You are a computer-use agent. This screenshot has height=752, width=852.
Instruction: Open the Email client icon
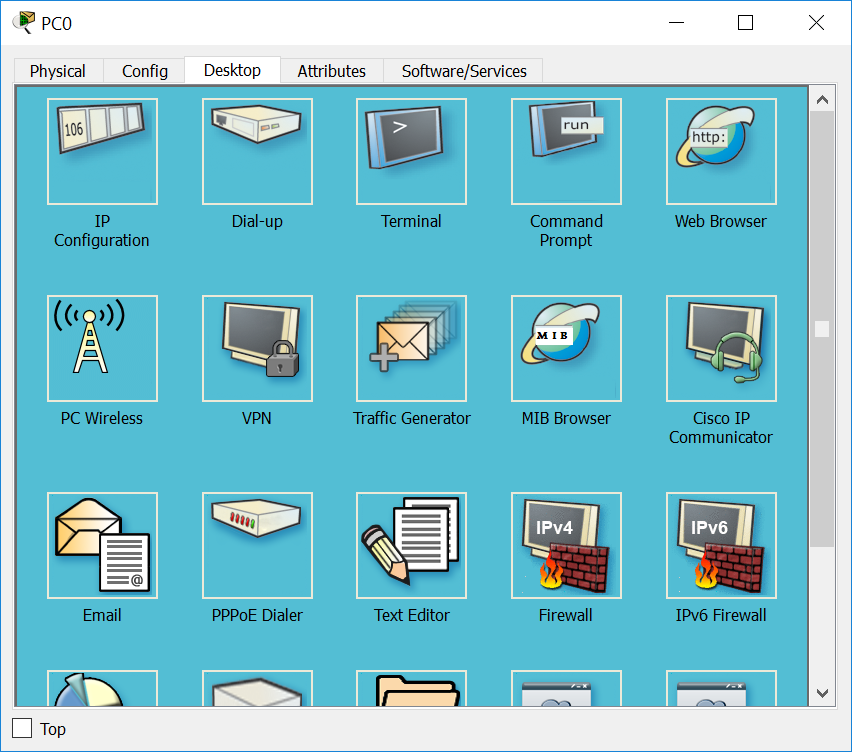[102, 546]
